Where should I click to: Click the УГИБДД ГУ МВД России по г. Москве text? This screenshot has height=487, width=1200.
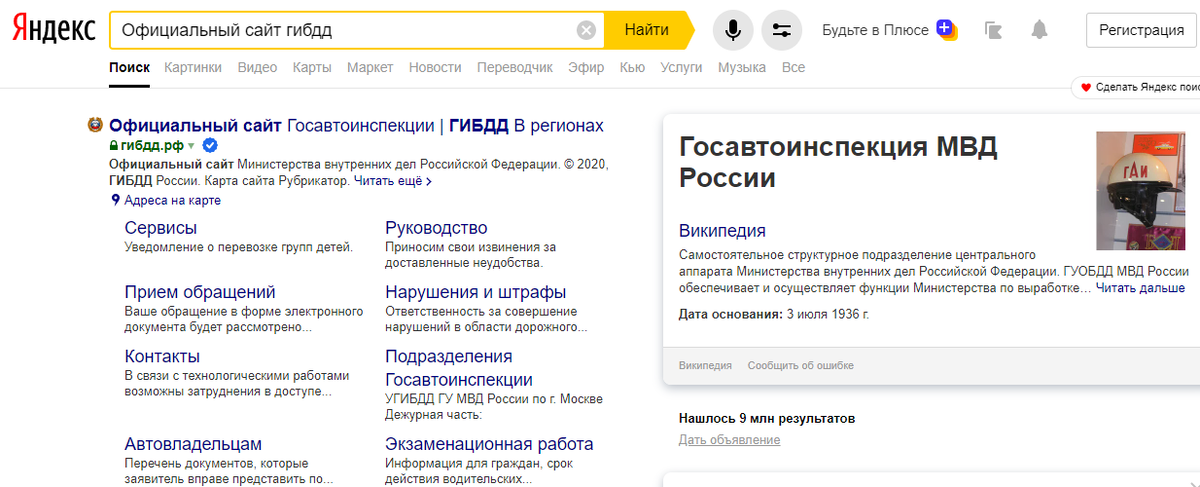tap(494, 399)
